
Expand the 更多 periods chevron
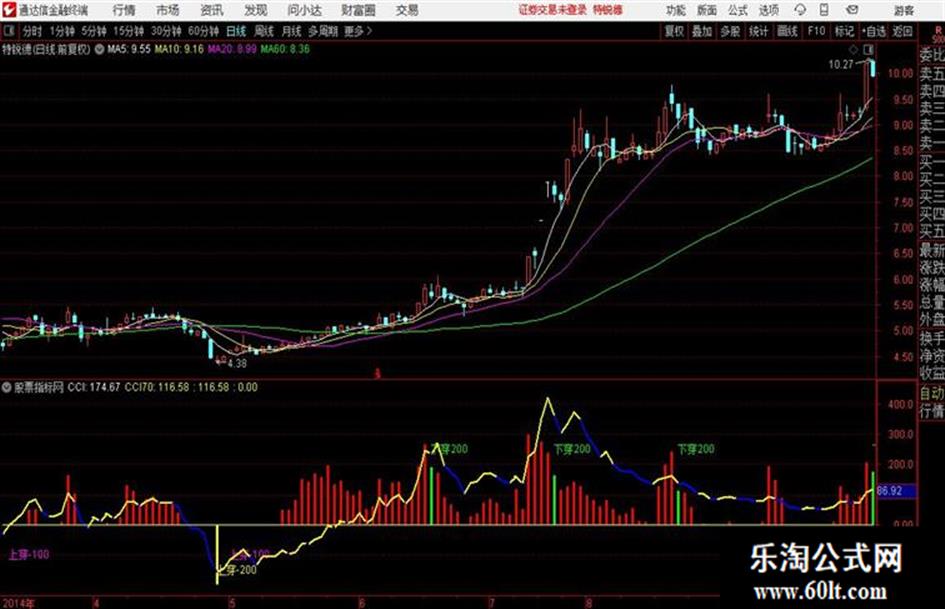click(359, 31)
